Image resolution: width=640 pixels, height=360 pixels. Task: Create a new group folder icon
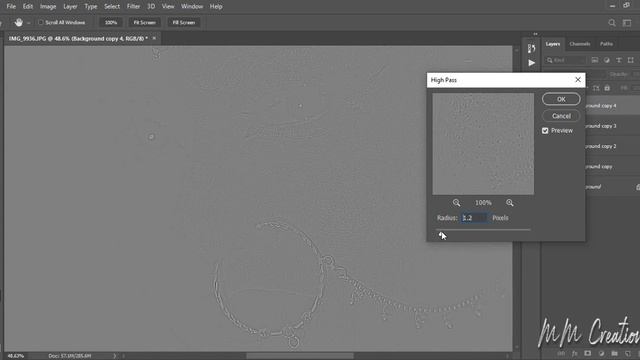[615, 353]
